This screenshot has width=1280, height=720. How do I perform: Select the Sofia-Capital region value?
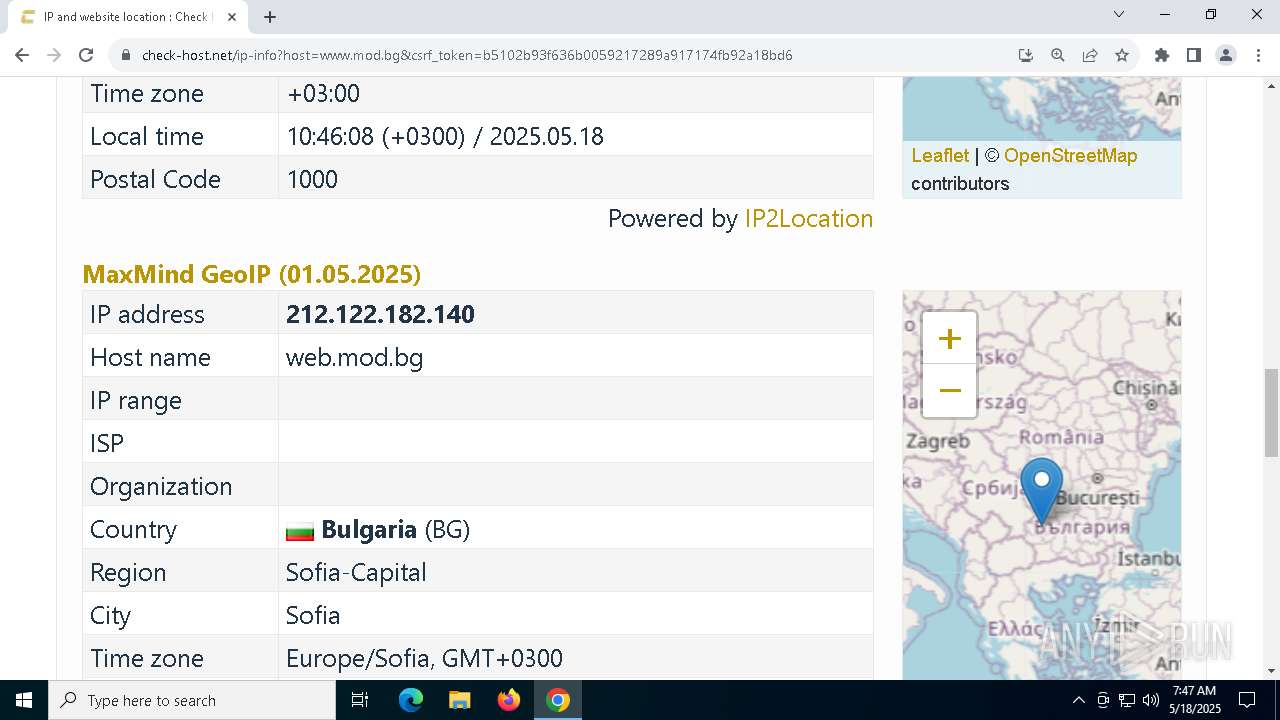[x=356, y=572]
